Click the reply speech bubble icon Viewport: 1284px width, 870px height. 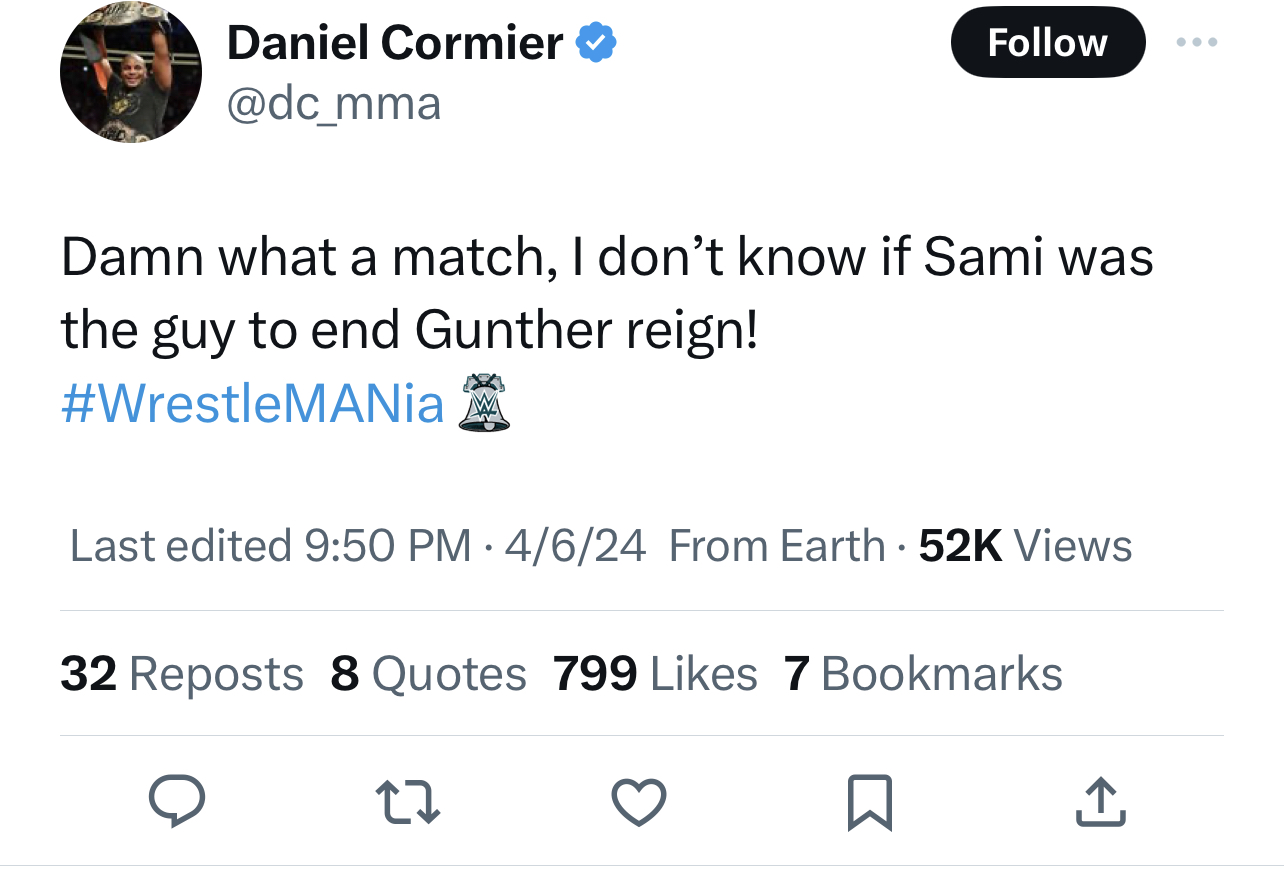177,803
